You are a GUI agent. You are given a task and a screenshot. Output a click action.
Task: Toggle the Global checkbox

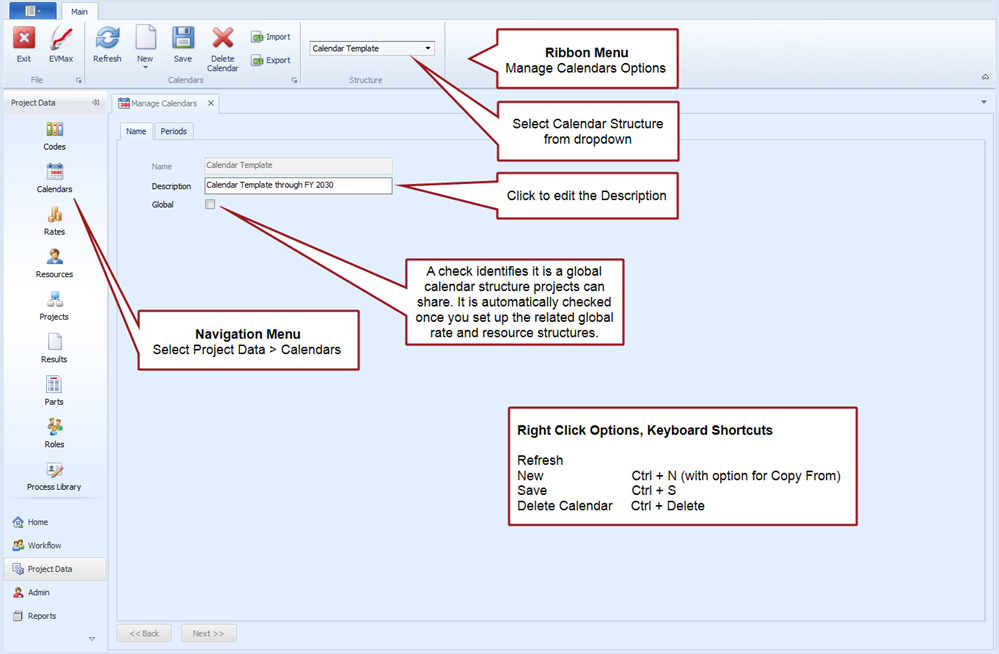210,205
